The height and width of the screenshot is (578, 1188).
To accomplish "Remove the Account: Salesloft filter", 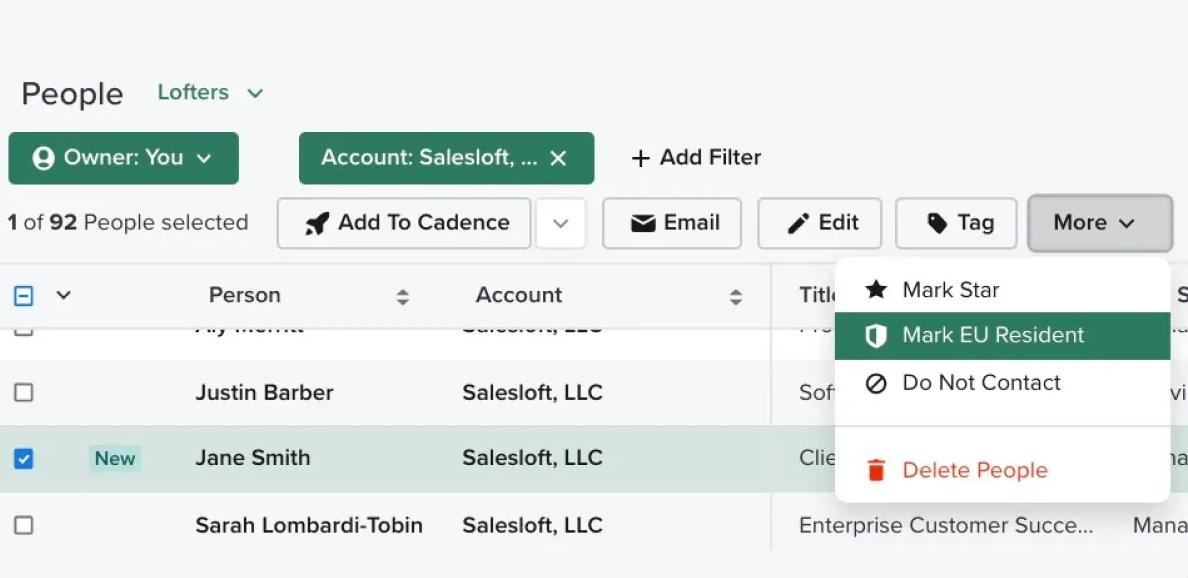I will pos(558,158).
